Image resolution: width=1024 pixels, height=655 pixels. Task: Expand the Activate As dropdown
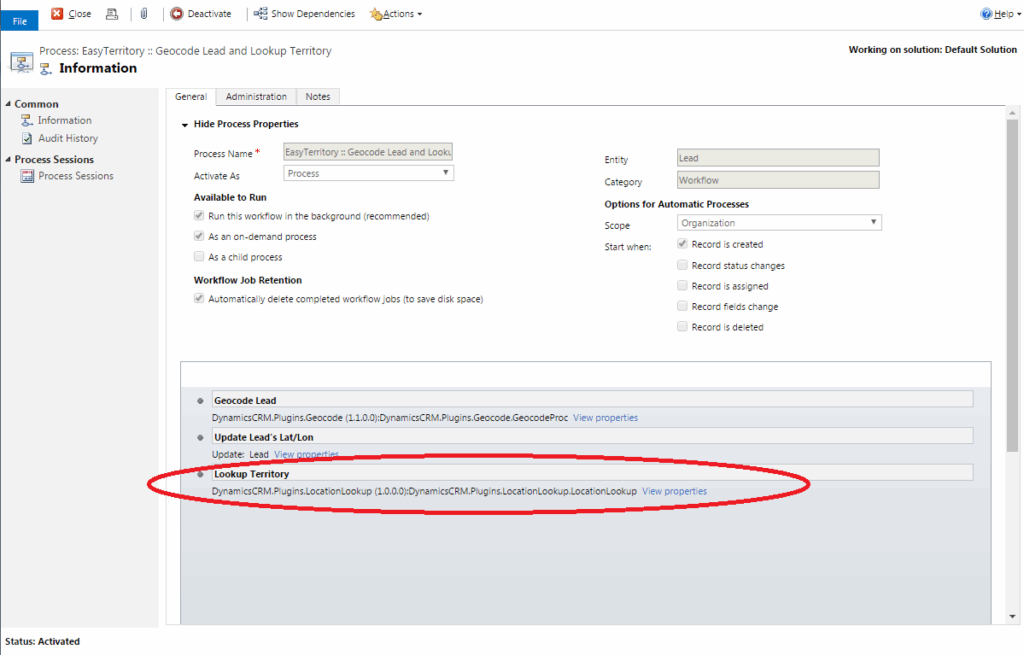point(368,173)
